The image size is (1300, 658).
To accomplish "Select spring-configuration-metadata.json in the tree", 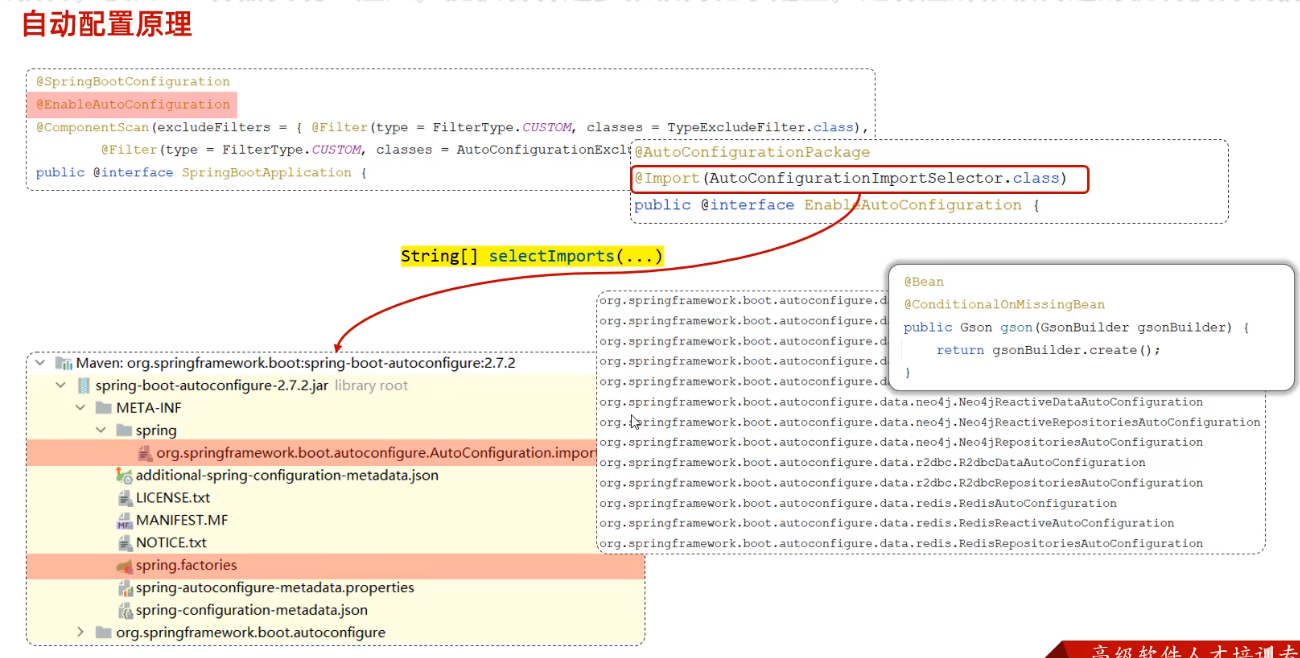I will click(x=251, y=610).
